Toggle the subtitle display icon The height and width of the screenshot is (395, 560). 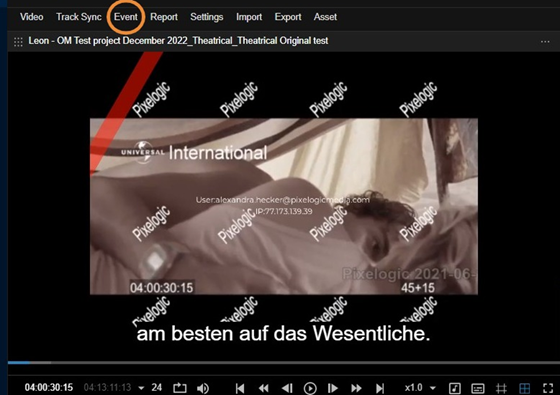478,388
